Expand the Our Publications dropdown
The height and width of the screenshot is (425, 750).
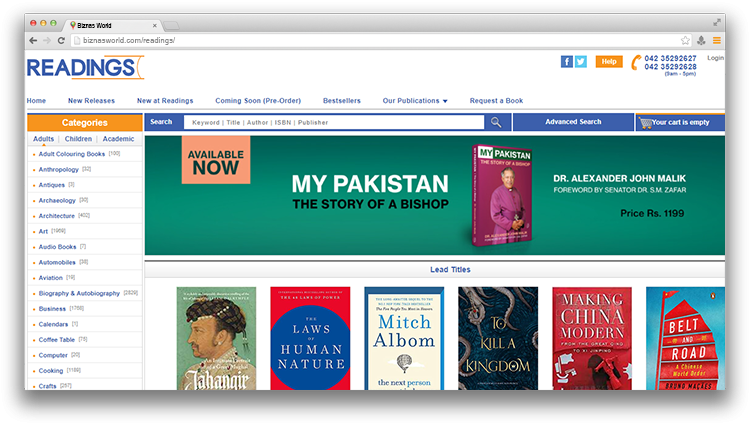(415, 101)
